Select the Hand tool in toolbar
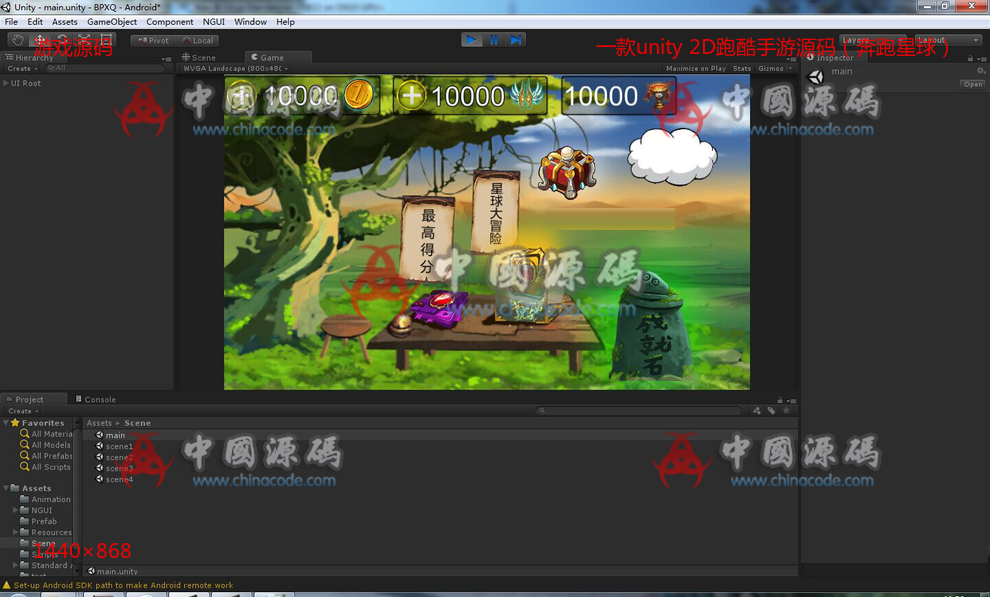 [18, 40]
